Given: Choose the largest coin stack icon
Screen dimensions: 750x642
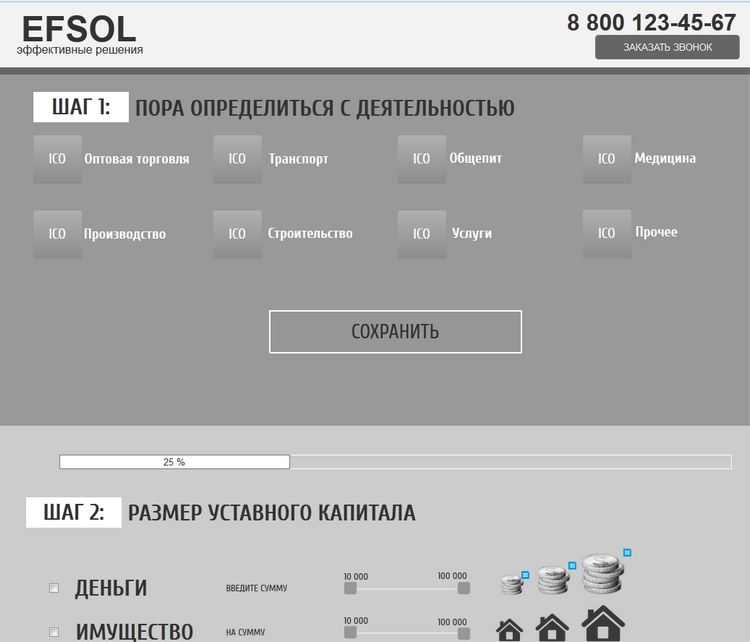Looking at the screenshot, I should (603, 574).
